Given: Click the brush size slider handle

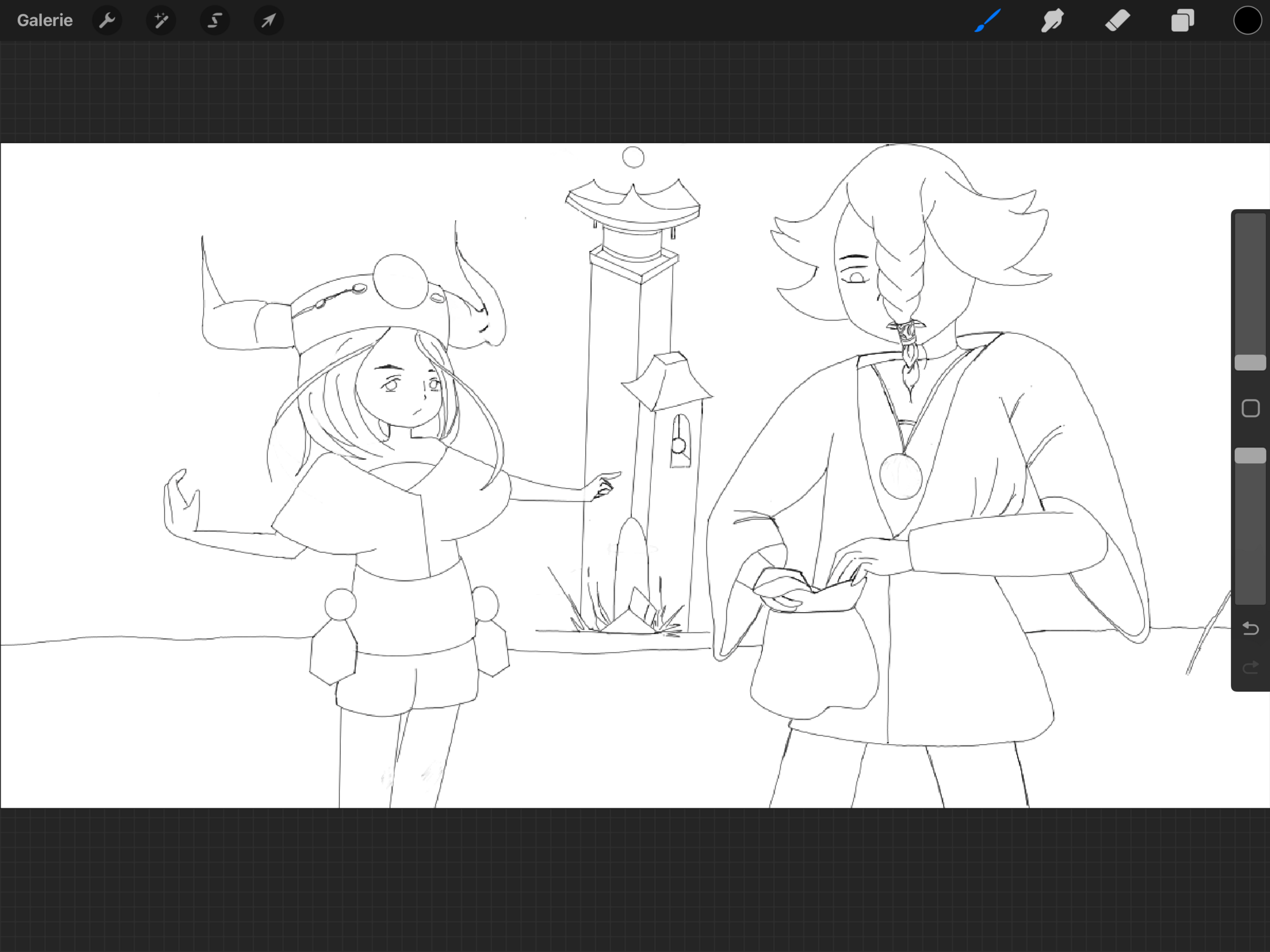Looking at the screenshot, I should [x=1250, y=362].
